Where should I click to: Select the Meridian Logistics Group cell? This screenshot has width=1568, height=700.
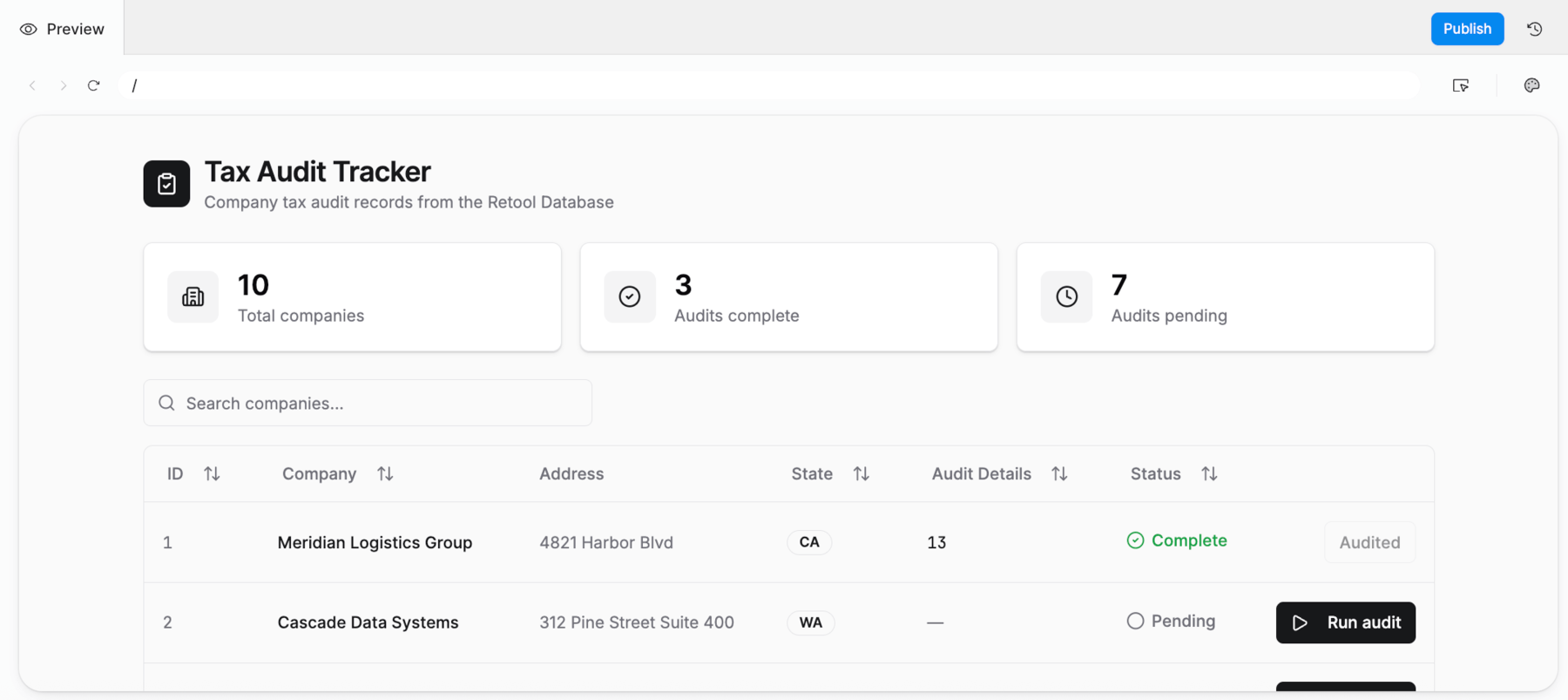375,542
